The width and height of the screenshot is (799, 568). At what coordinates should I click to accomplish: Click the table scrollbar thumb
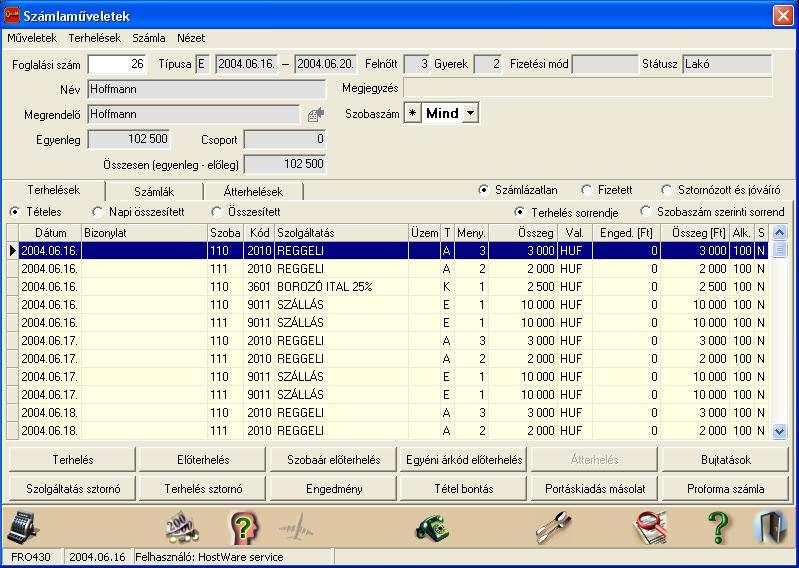[x=779, y=250]
